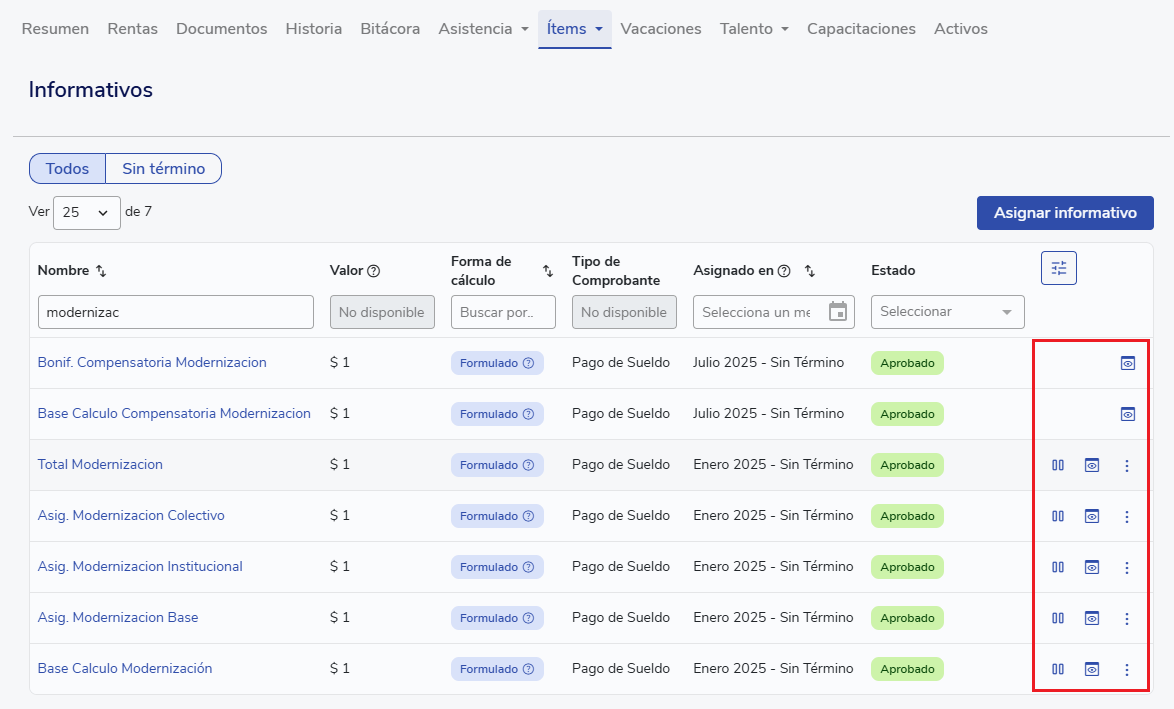1174x709 pixels.
Task: View details icon for Base Calculo Modernización
Action: point(1092,669)
